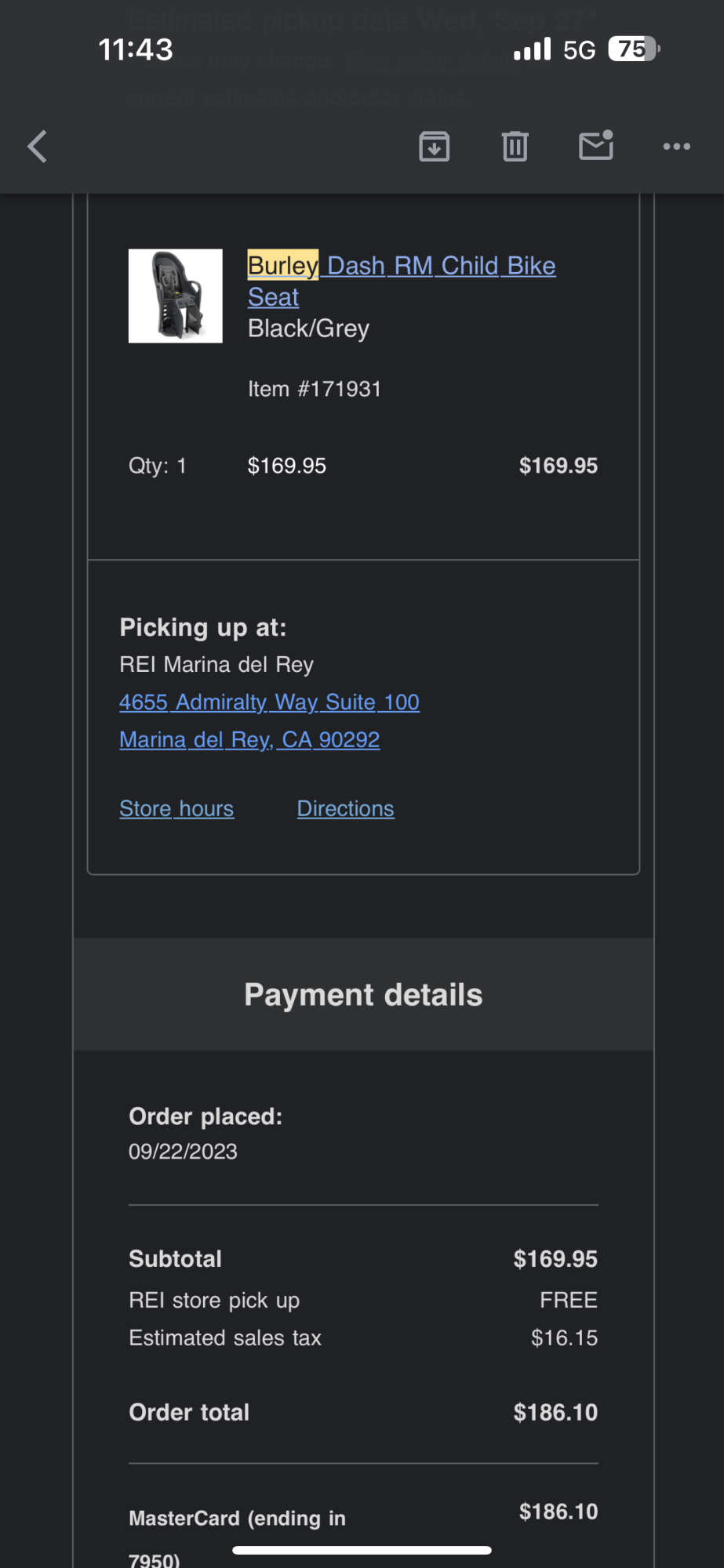Tap the cellular signal bars icon

pyautogui.click(x=532, y=50)
